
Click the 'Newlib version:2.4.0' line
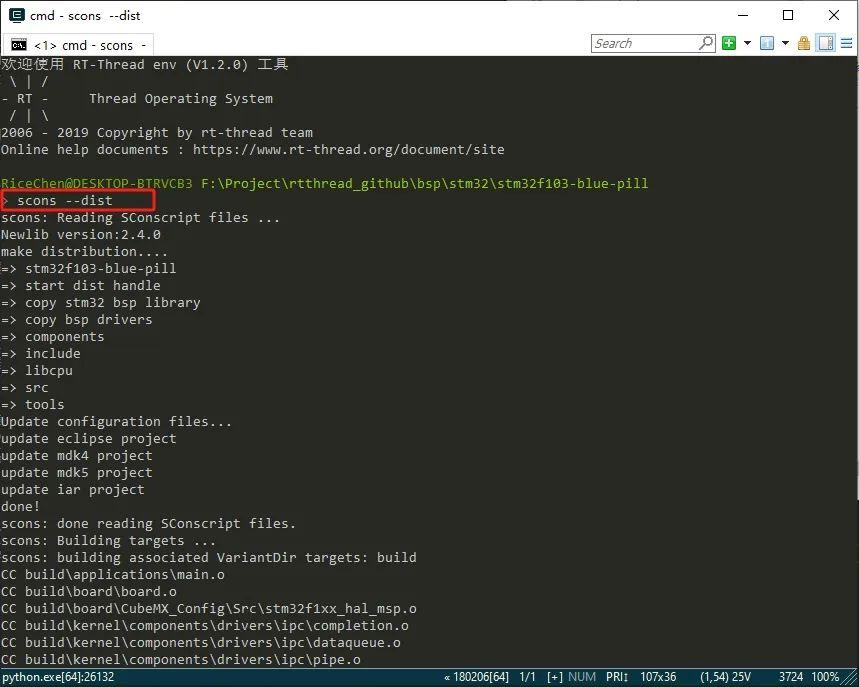81,234
